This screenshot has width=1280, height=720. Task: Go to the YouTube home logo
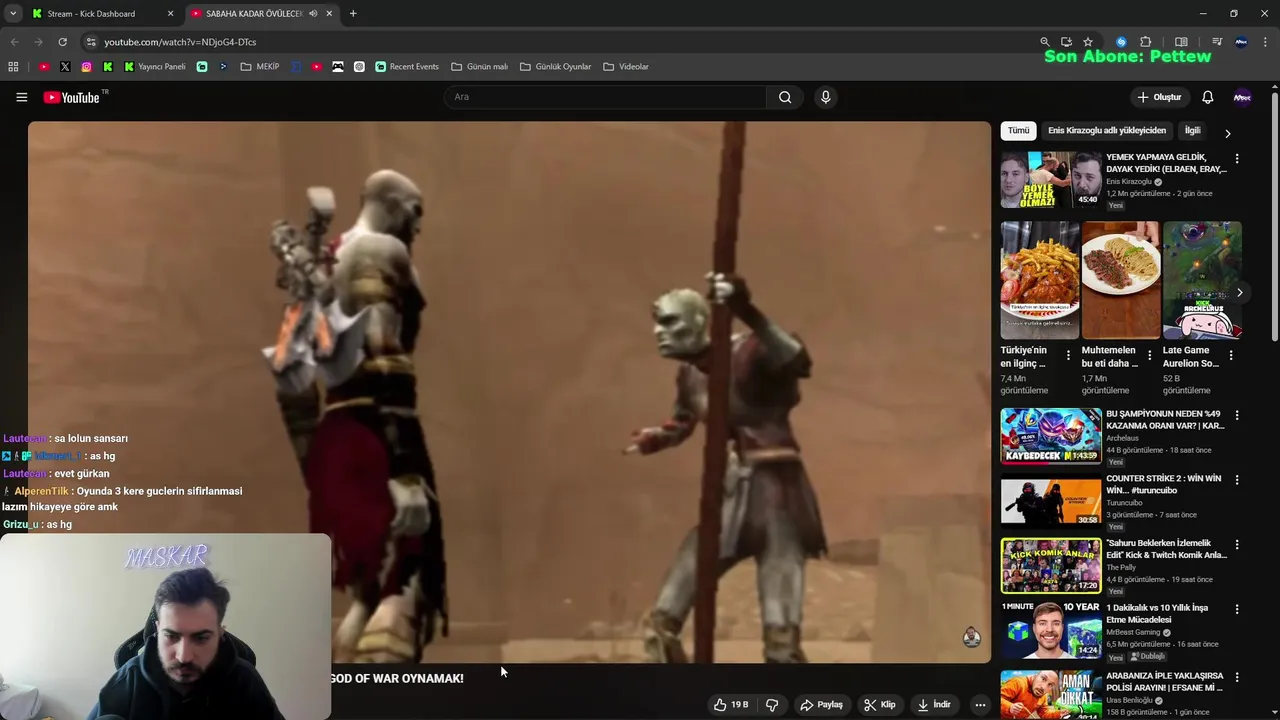pos(72,97)
